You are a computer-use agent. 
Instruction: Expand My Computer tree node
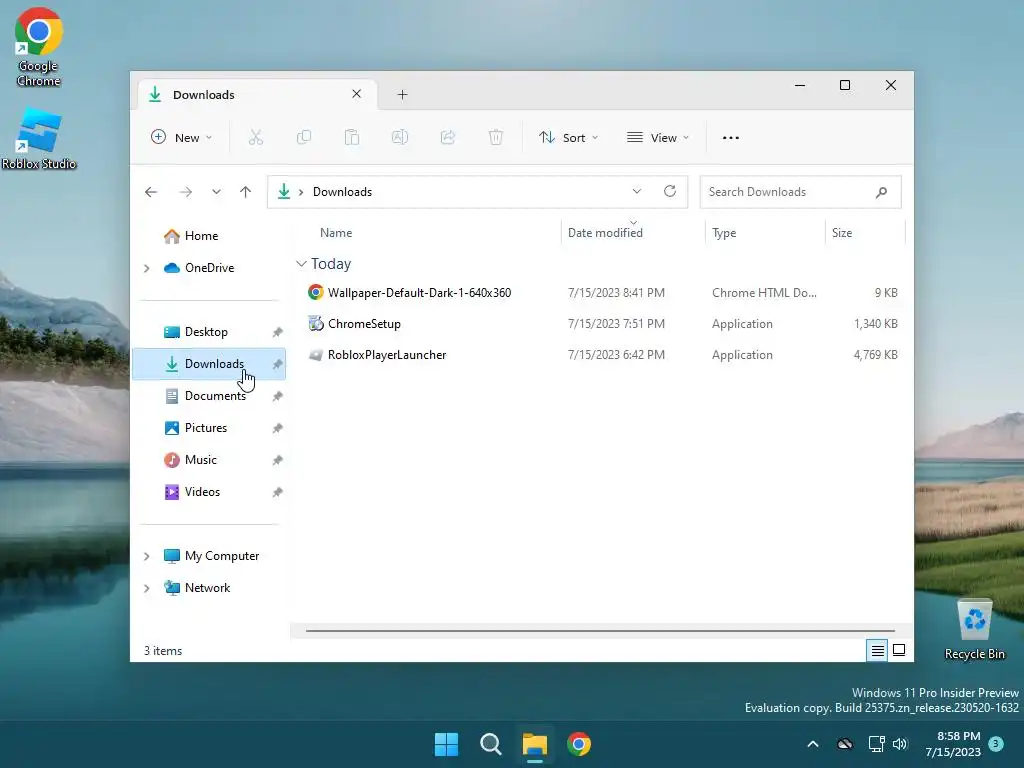(x=147, y=556)
